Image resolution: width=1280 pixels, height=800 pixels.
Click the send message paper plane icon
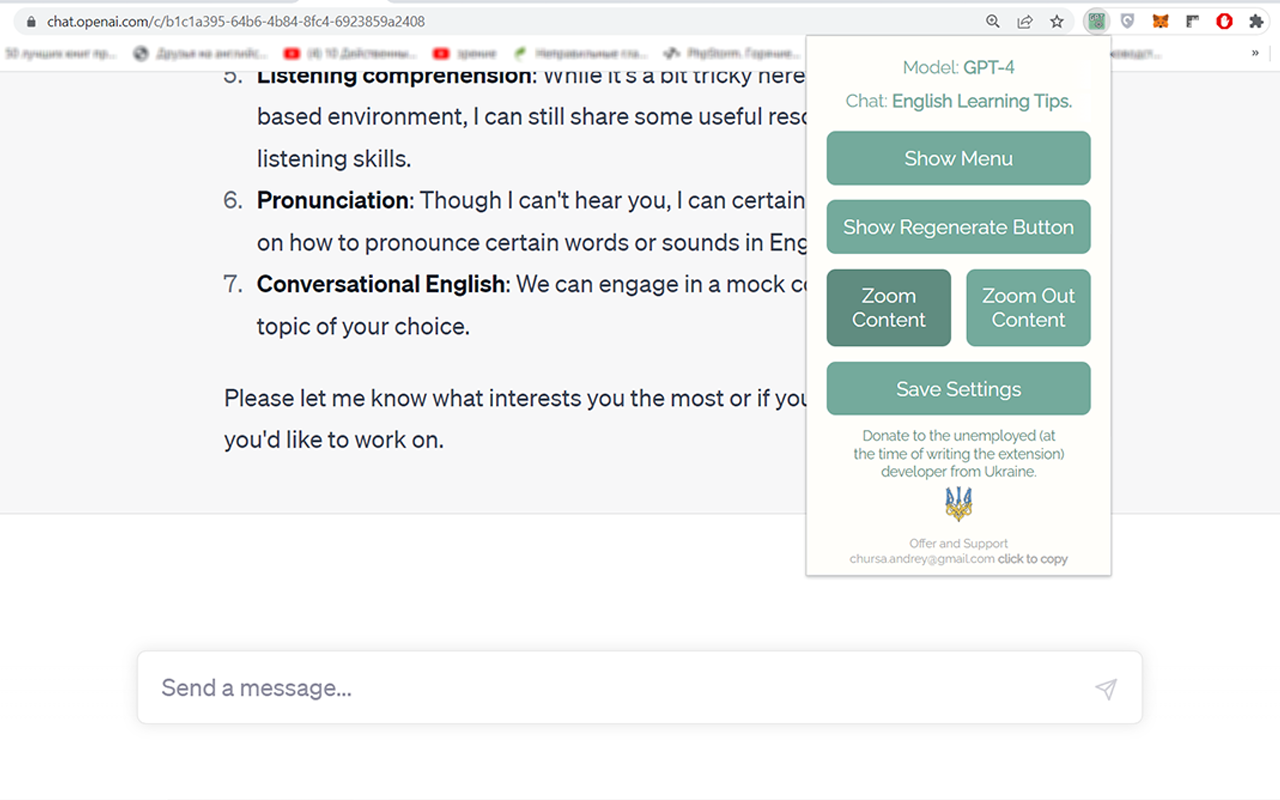1105,688
